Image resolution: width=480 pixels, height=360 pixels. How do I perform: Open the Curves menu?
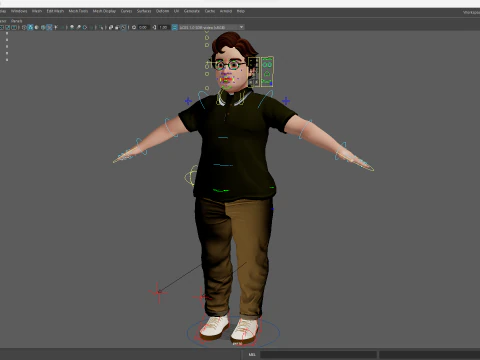tap(126, 11)
